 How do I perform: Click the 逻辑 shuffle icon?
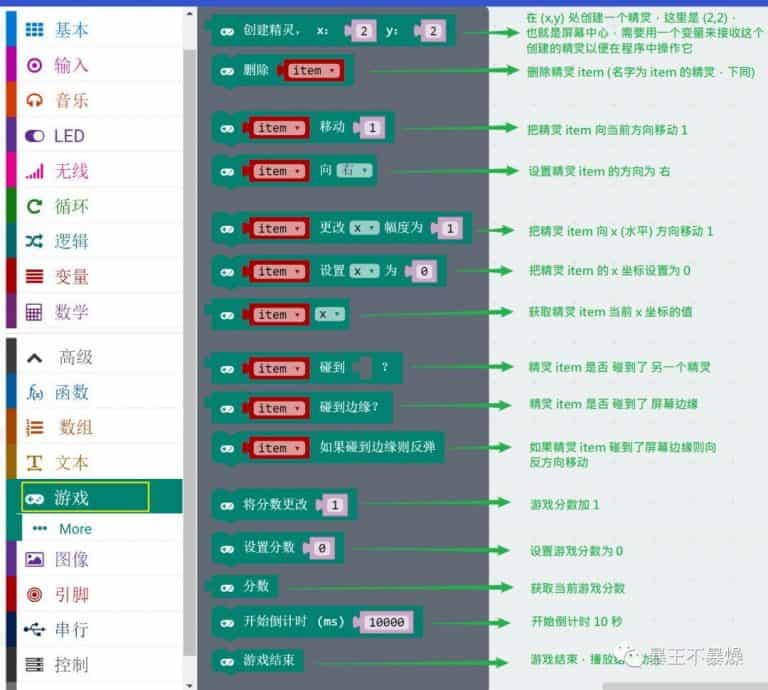[x=35, y=241]
